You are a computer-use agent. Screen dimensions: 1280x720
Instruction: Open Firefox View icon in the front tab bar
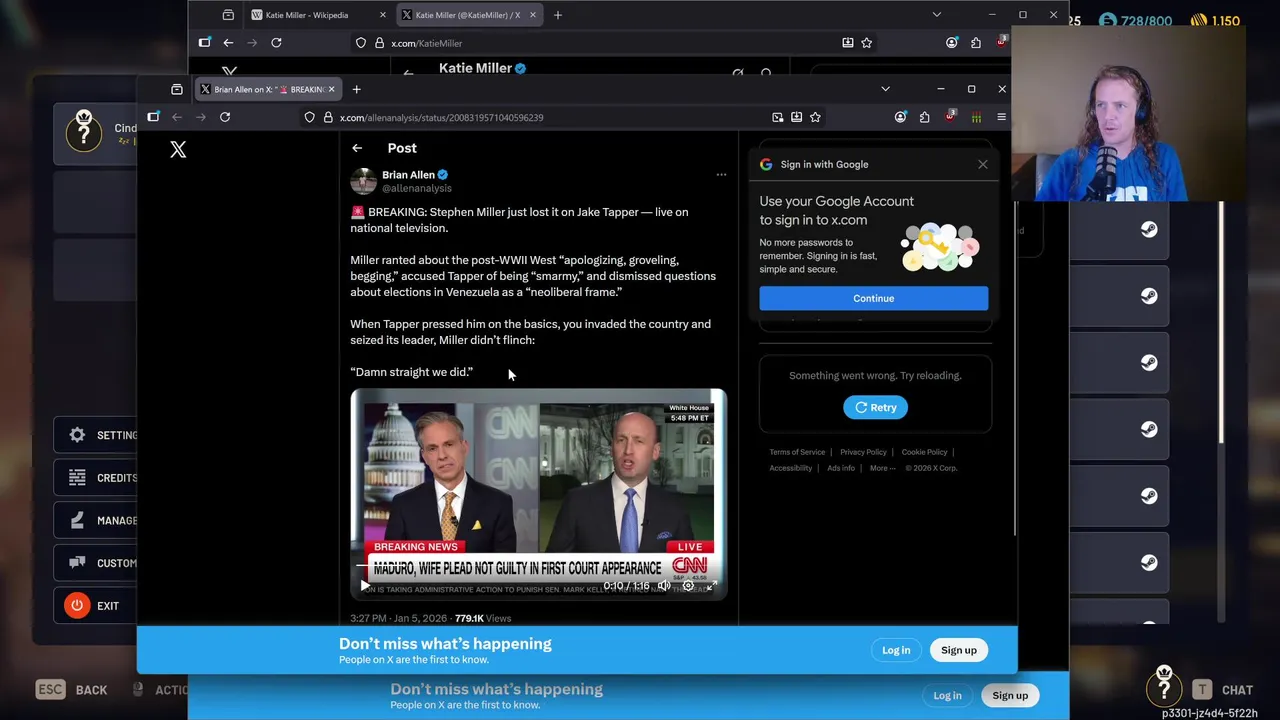(x=177, y=89)
